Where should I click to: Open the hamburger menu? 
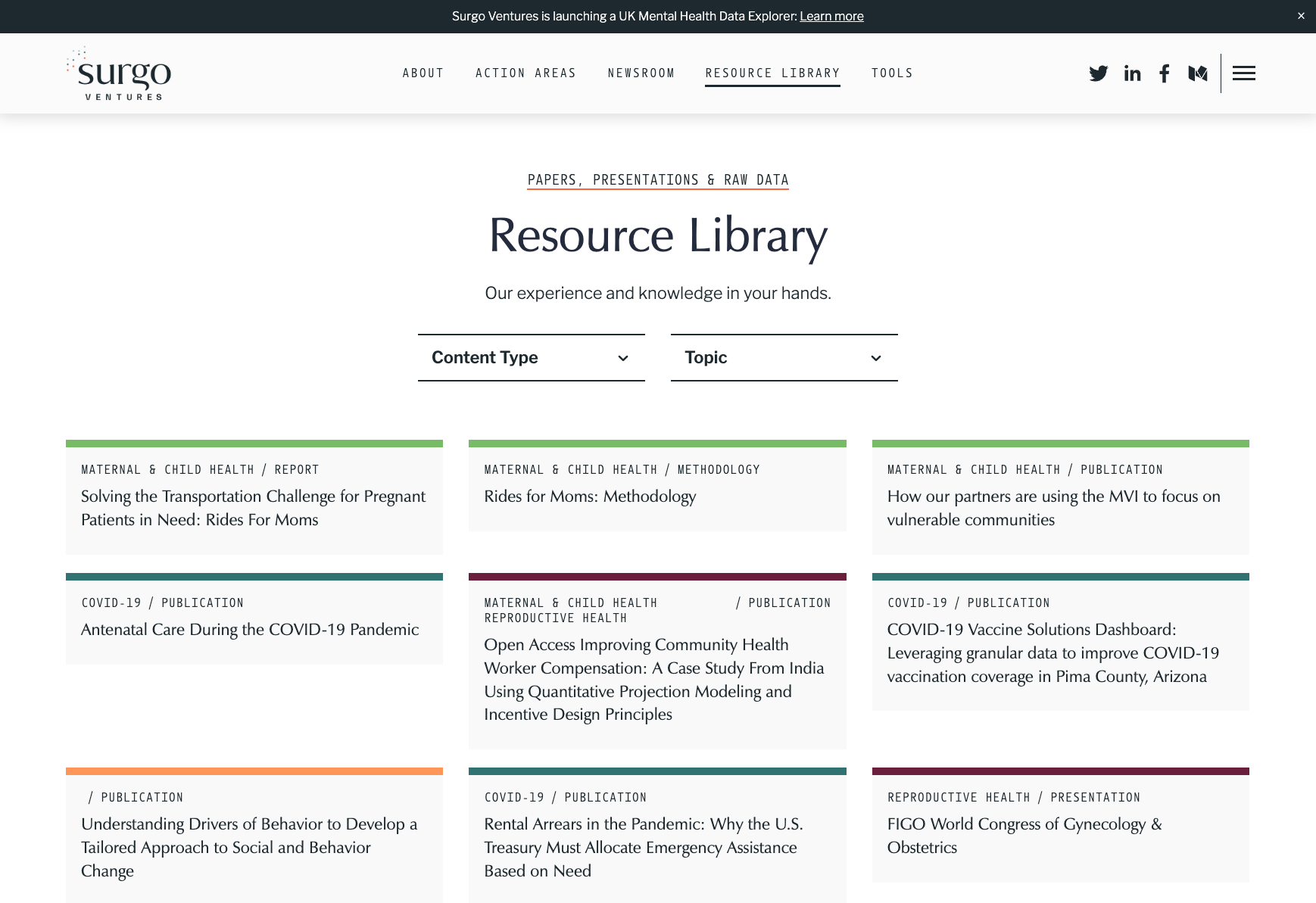pos(1244,73)
